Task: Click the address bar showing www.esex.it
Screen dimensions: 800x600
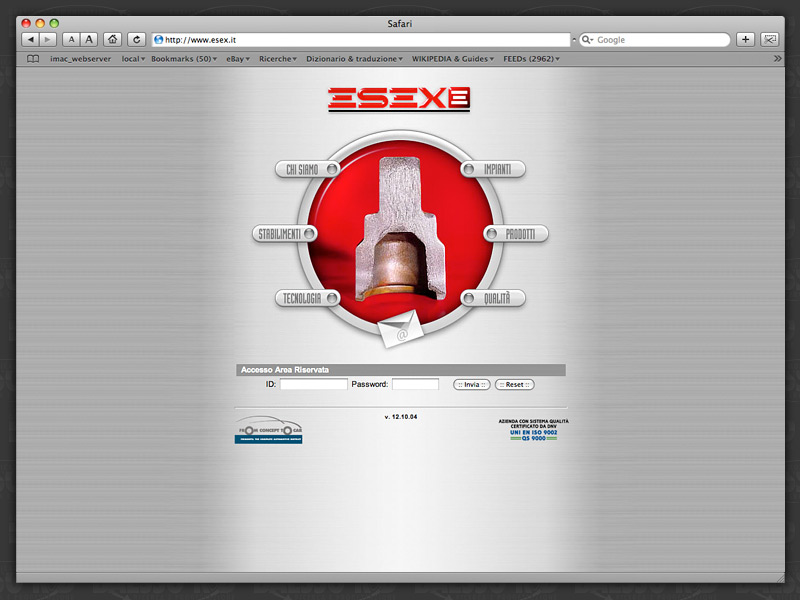Action: click(x=361, y=39)
